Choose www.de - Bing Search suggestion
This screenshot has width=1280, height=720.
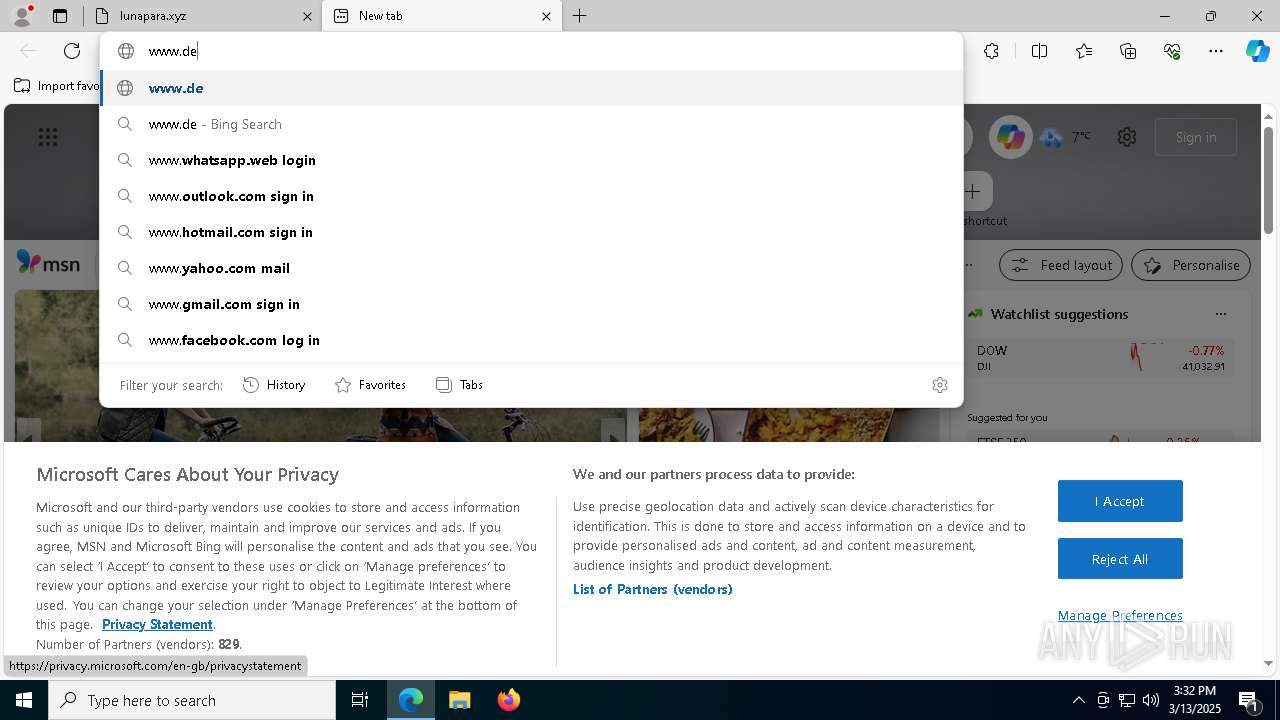(x=531, y=124)
